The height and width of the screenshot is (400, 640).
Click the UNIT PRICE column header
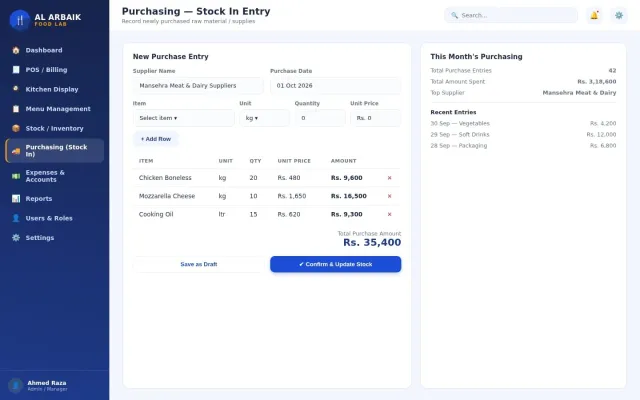coord(294,161)
